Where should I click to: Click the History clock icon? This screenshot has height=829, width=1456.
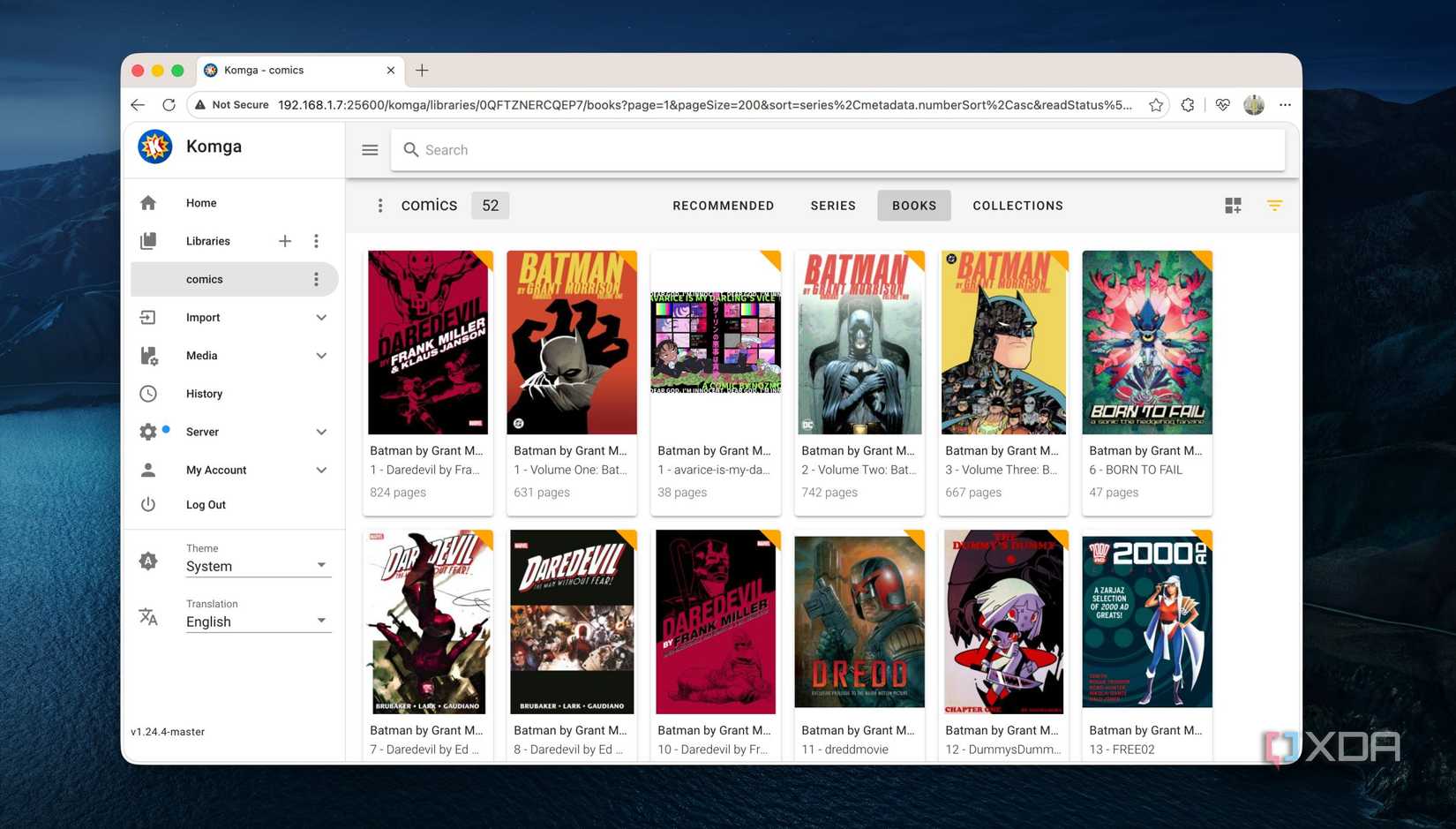(148, 394)
